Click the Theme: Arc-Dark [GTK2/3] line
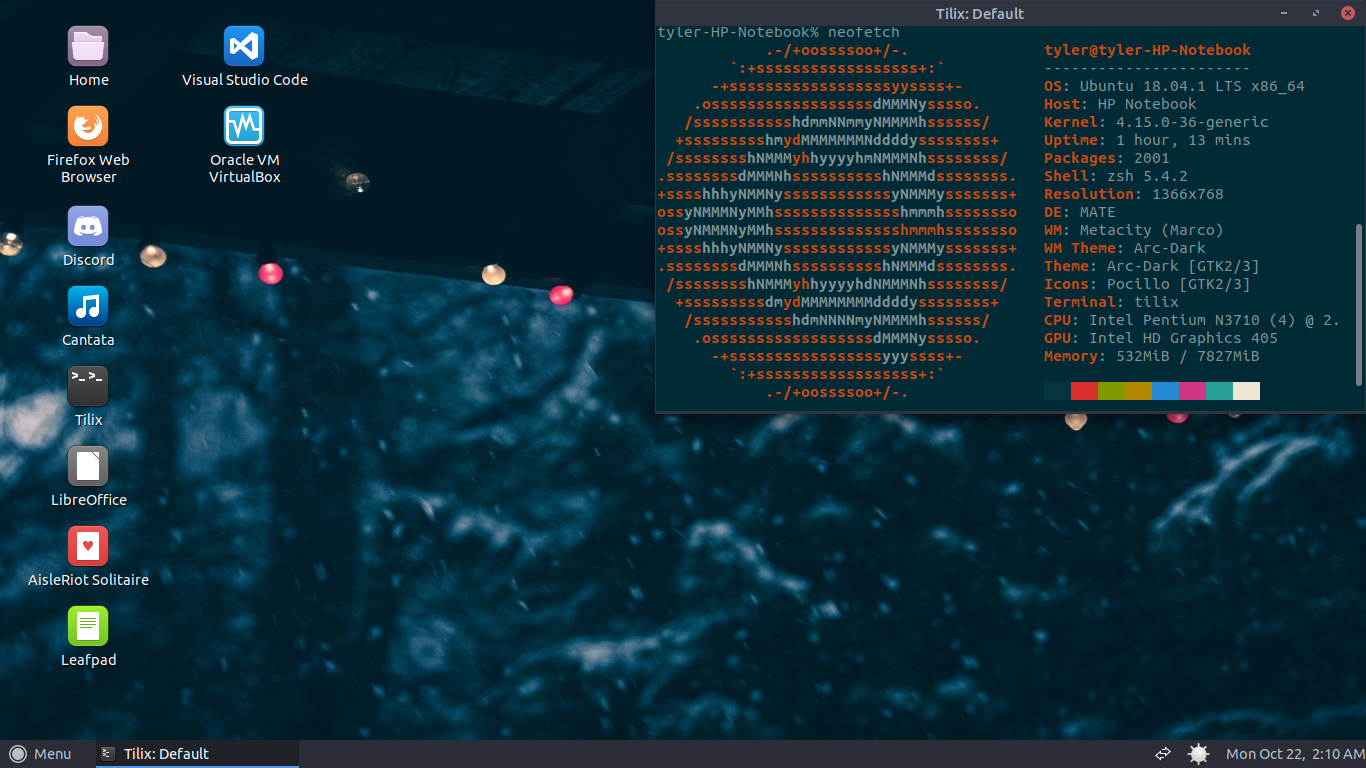This screenshot has width=1366, height=768. click(1152, 266)
